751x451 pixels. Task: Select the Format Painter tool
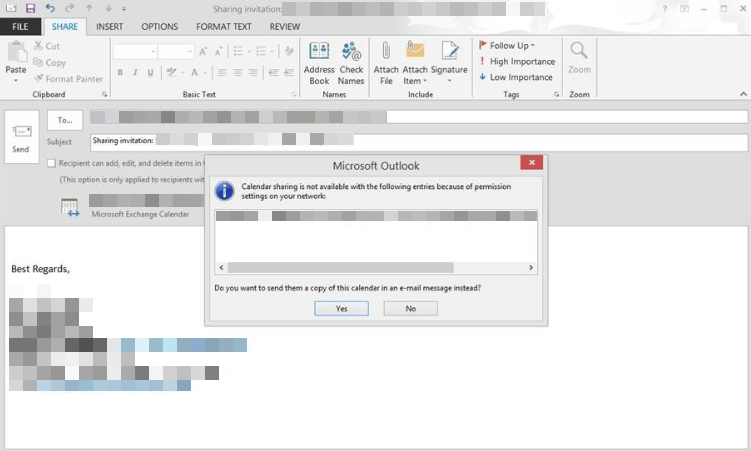pos(68,79)
